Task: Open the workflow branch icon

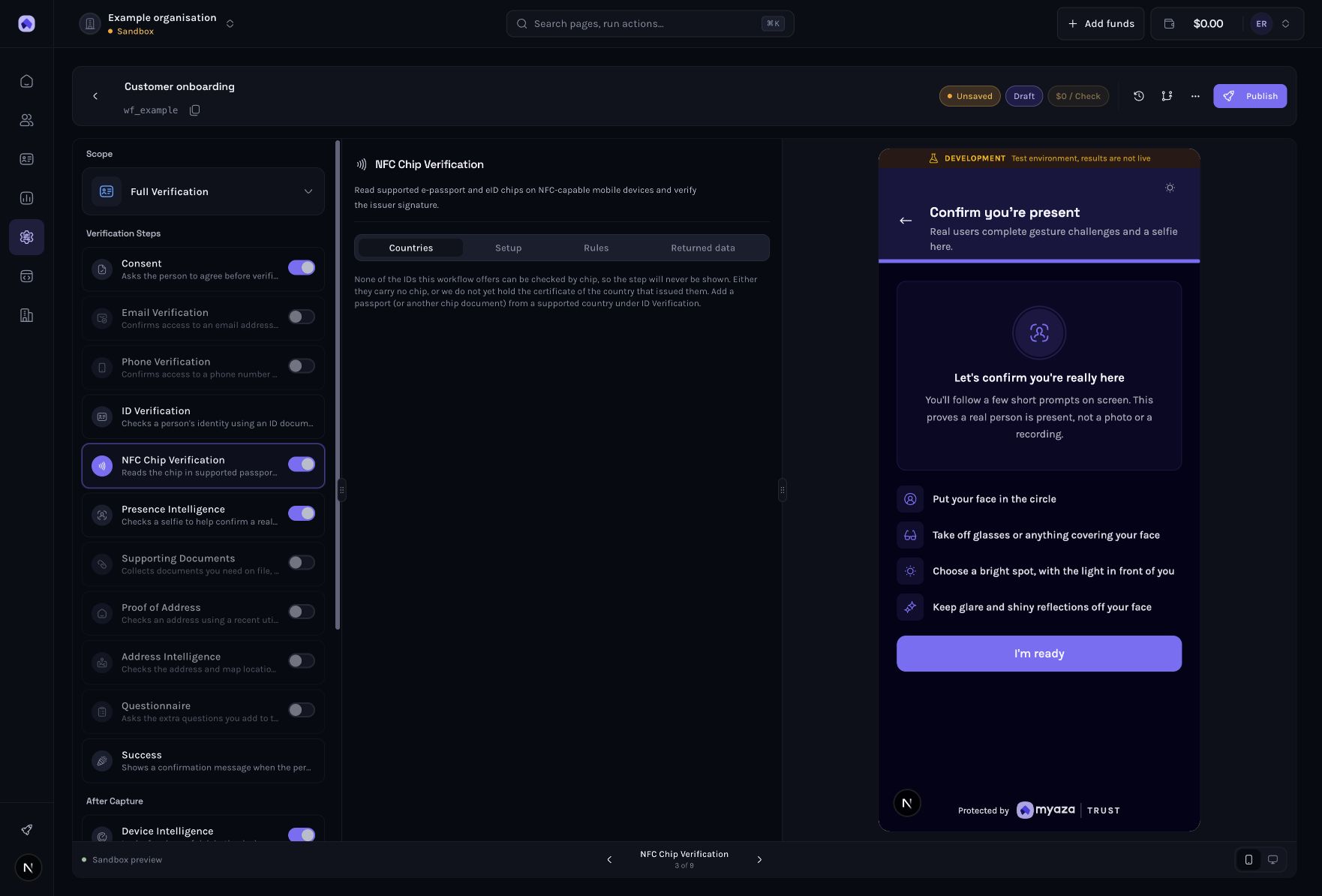Action: click(1167, 96)
